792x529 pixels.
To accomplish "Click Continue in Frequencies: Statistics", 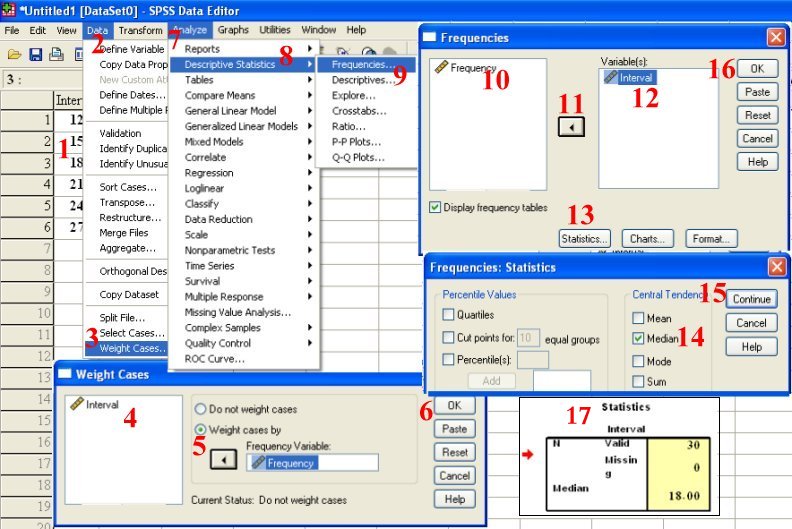I will [x=752, y=299].
